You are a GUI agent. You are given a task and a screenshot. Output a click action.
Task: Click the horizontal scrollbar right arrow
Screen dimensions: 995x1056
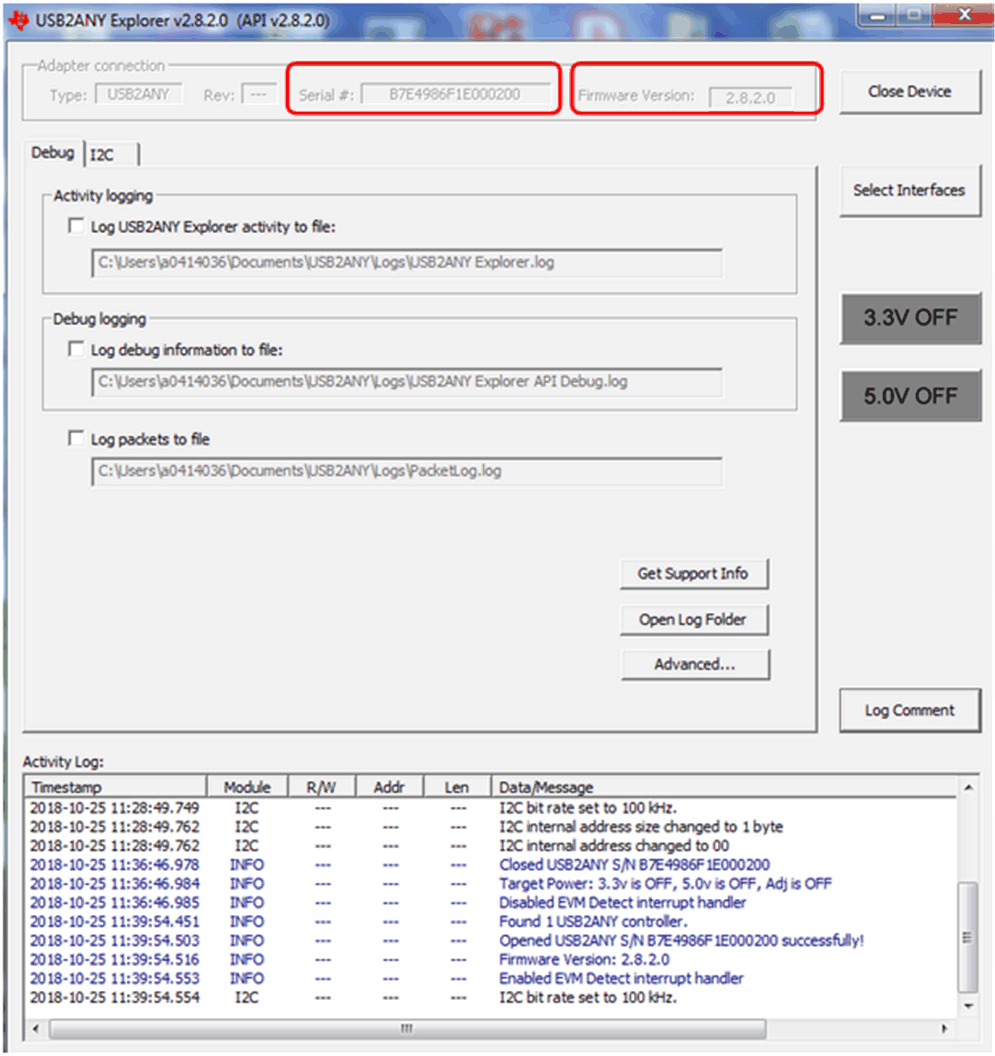point(946,1028)
